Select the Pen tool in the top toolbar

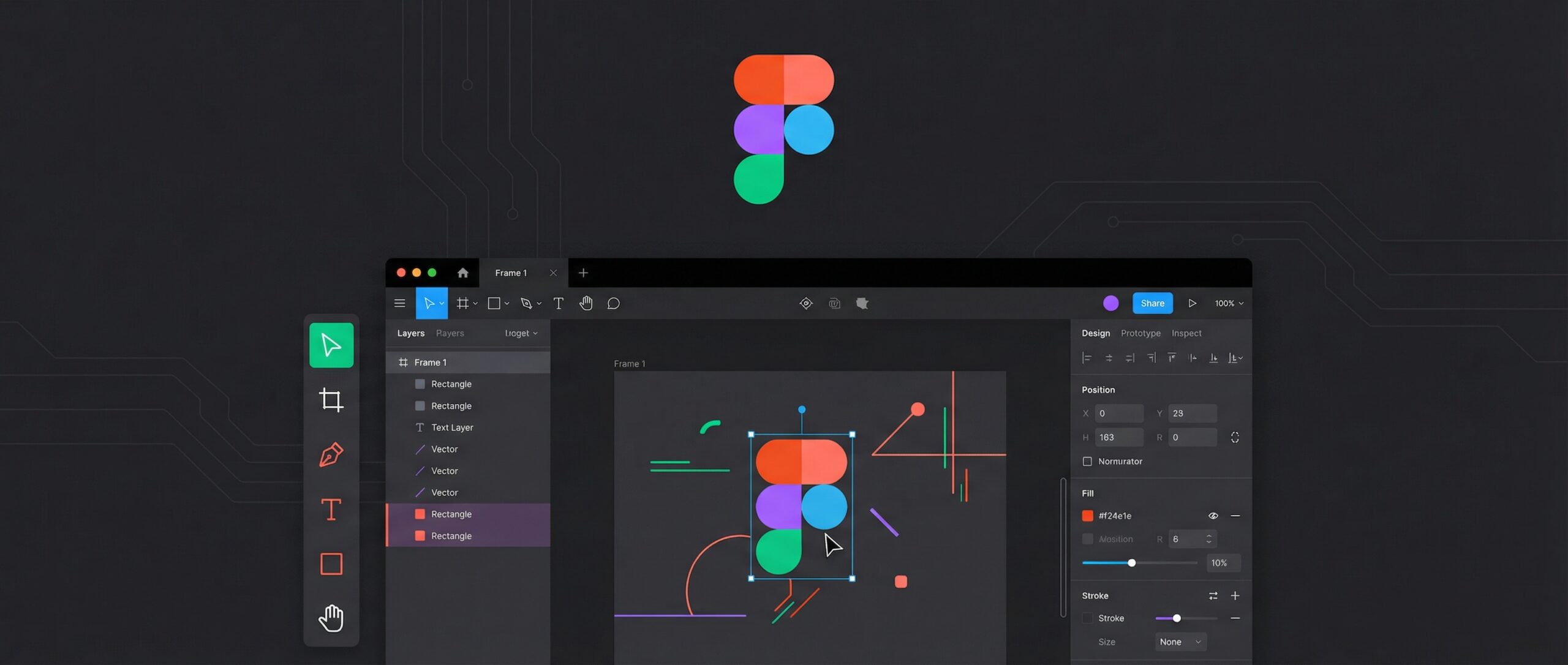(x=527, y=302)
